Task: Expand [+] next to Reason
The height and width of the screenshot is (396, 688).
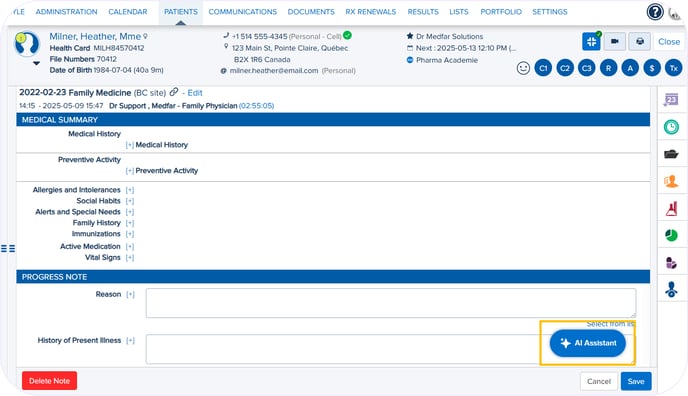Action: 130,294
